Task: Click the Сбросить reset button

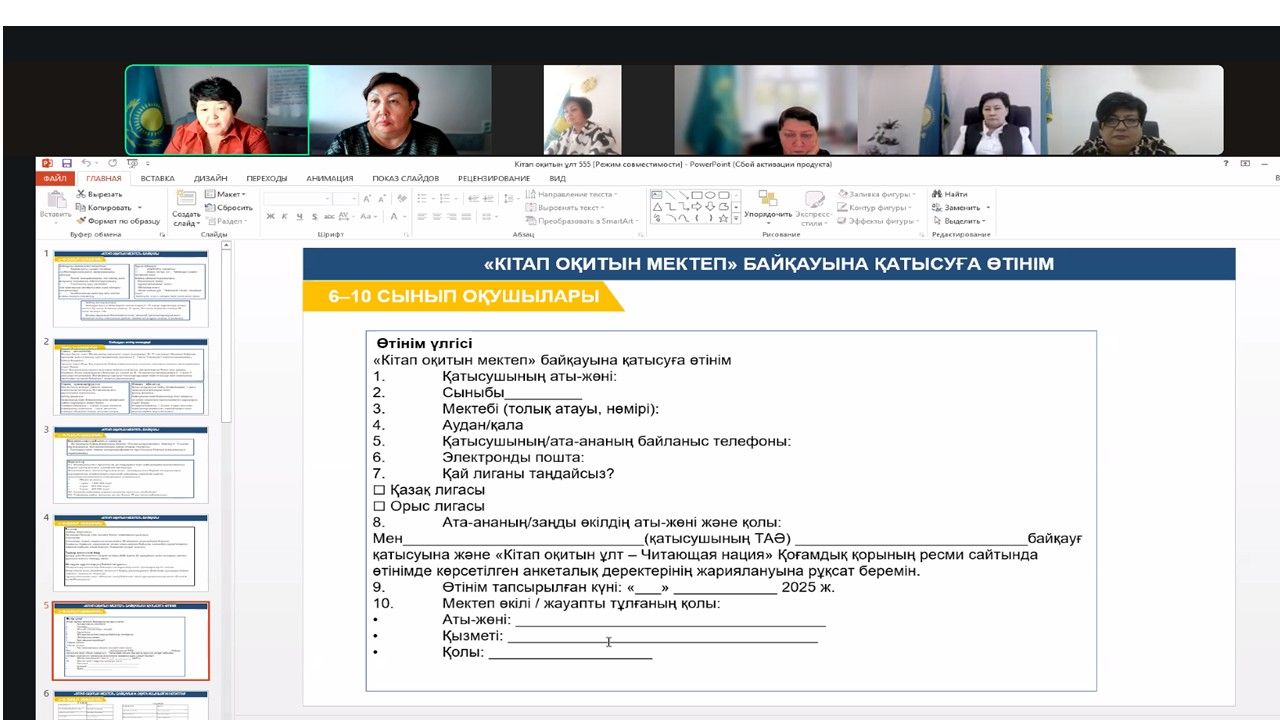Action: click(x=229, y=207)
